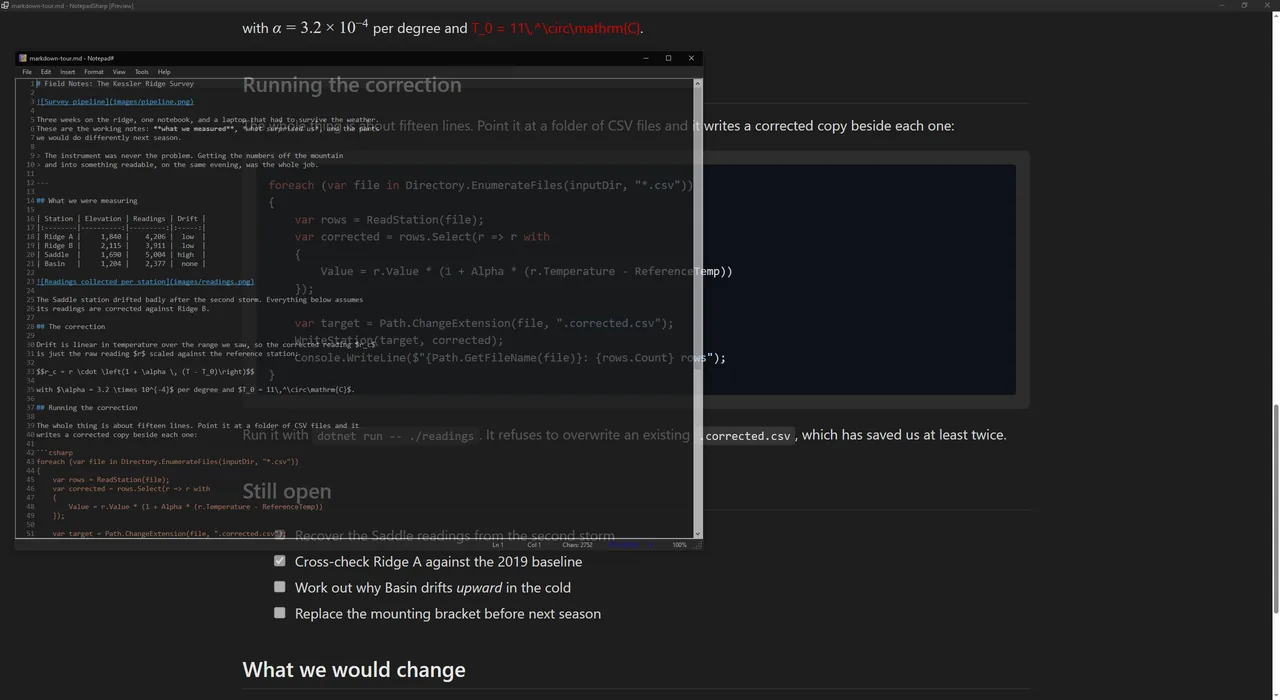Image resolution: width=1280 pixels, height=700 pixels.
Task: Open the Edit menu in Notepad#
Action: point(46,72)
